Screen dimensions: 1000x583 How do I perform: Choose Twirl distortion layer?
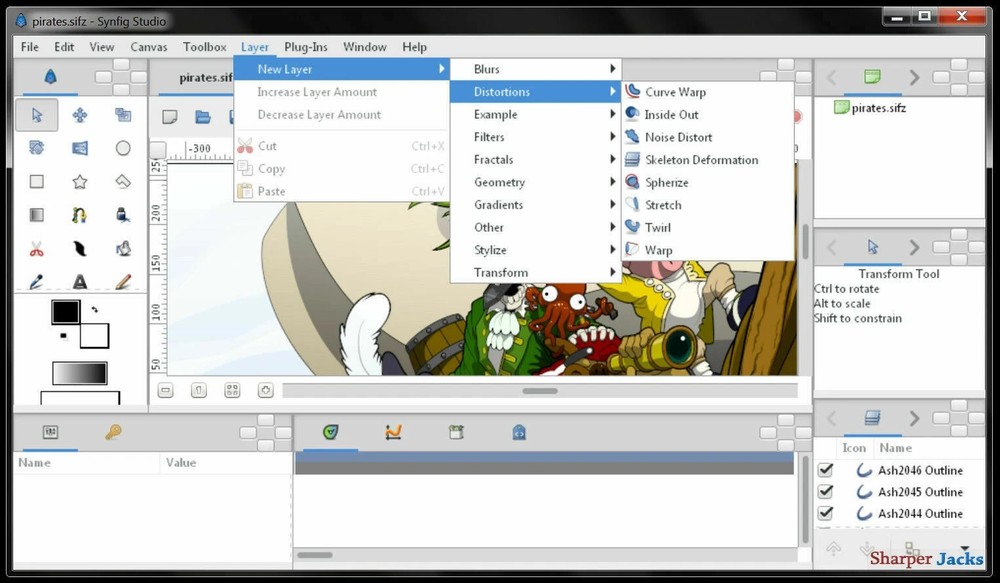point(708,228)
